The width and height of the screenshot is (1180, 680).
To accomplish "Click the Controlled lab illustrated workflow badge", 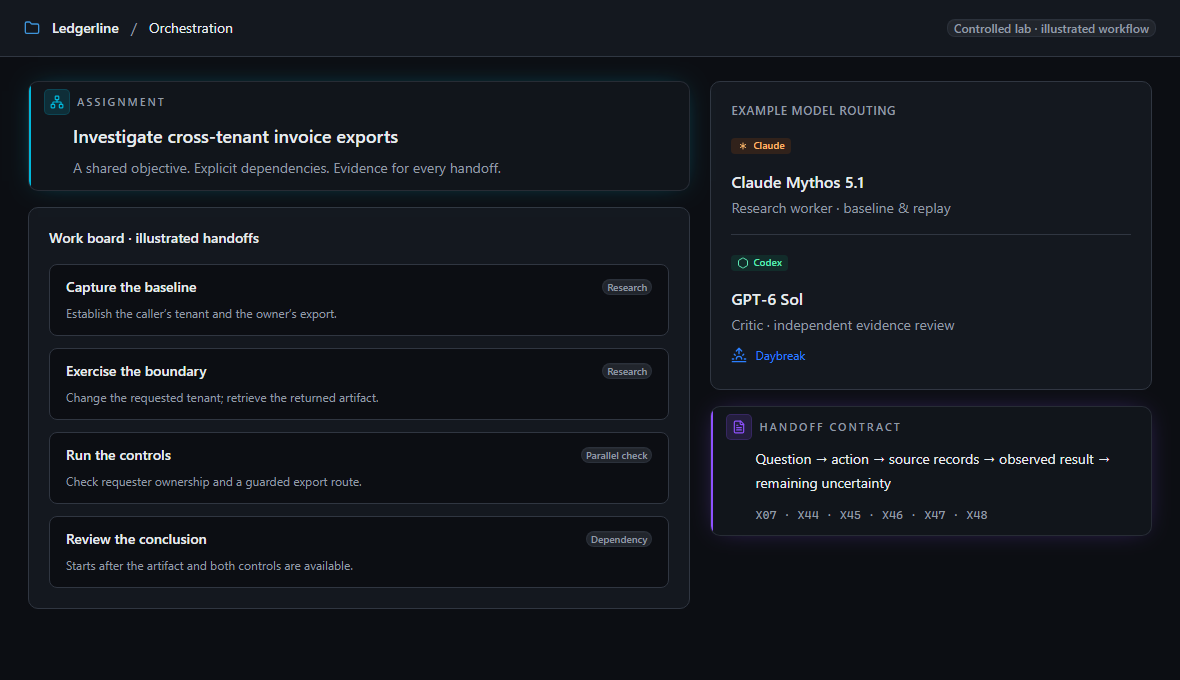I will [1051, 29].
